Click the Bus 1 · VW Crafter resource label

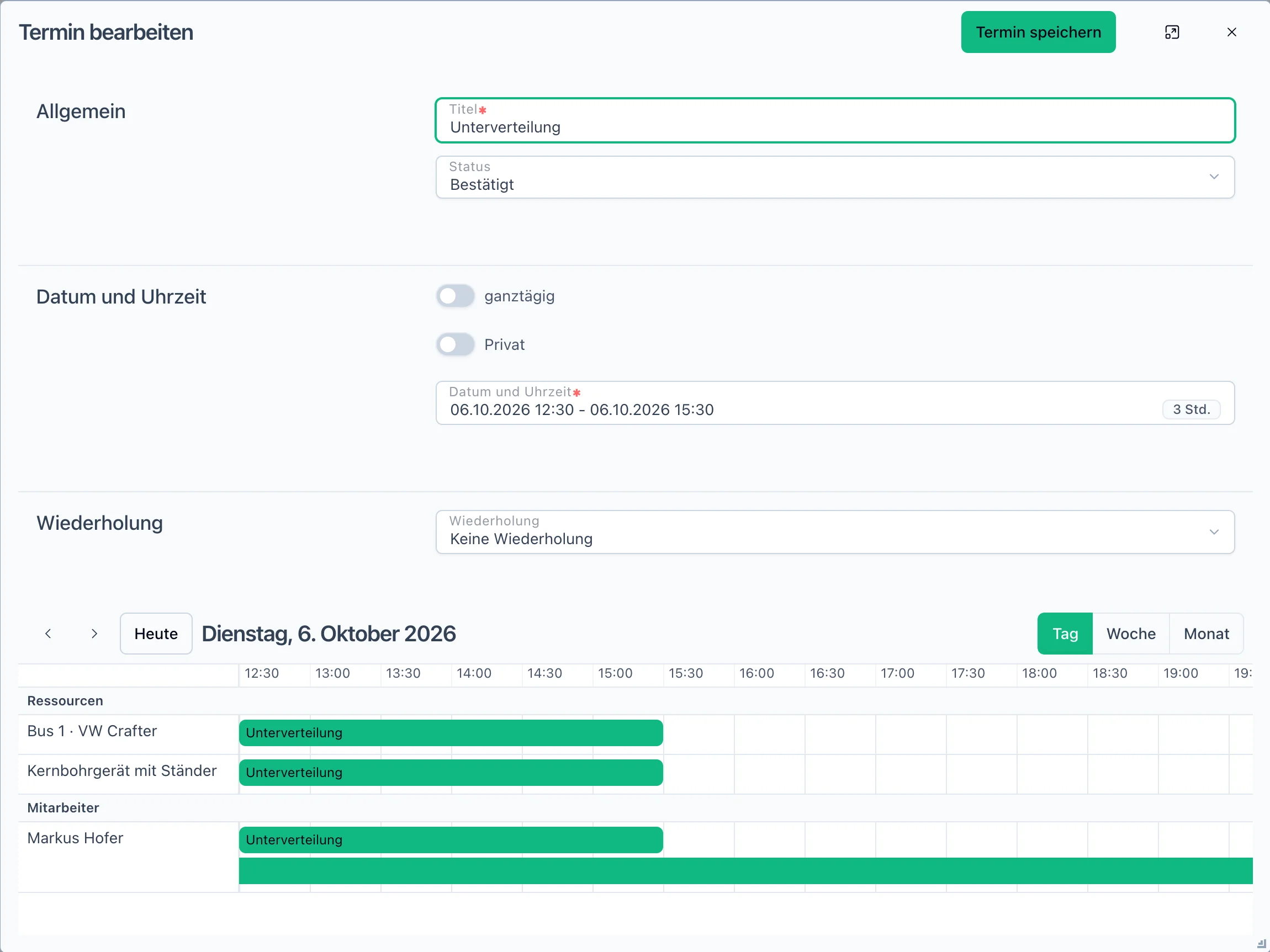click(x=92, y=731)
